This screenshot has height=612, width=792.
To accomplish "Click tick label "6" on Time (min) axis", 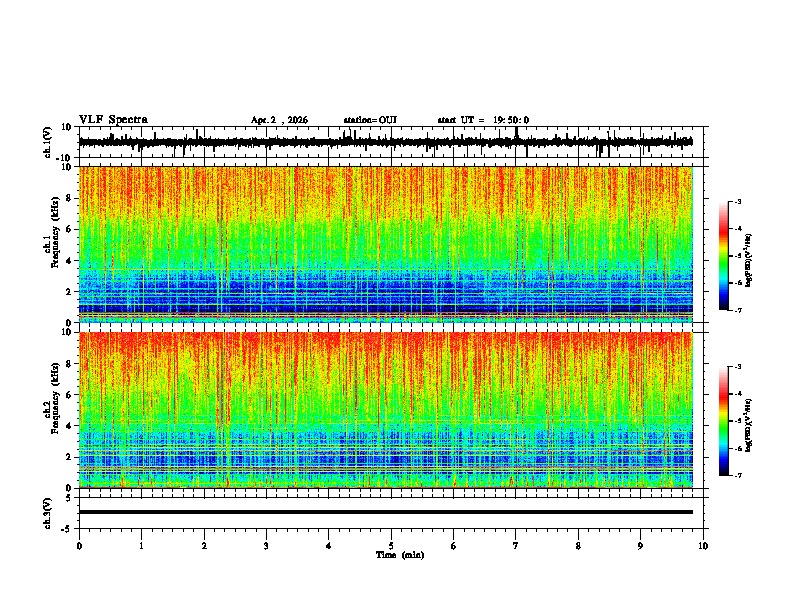I will (454, 546).
